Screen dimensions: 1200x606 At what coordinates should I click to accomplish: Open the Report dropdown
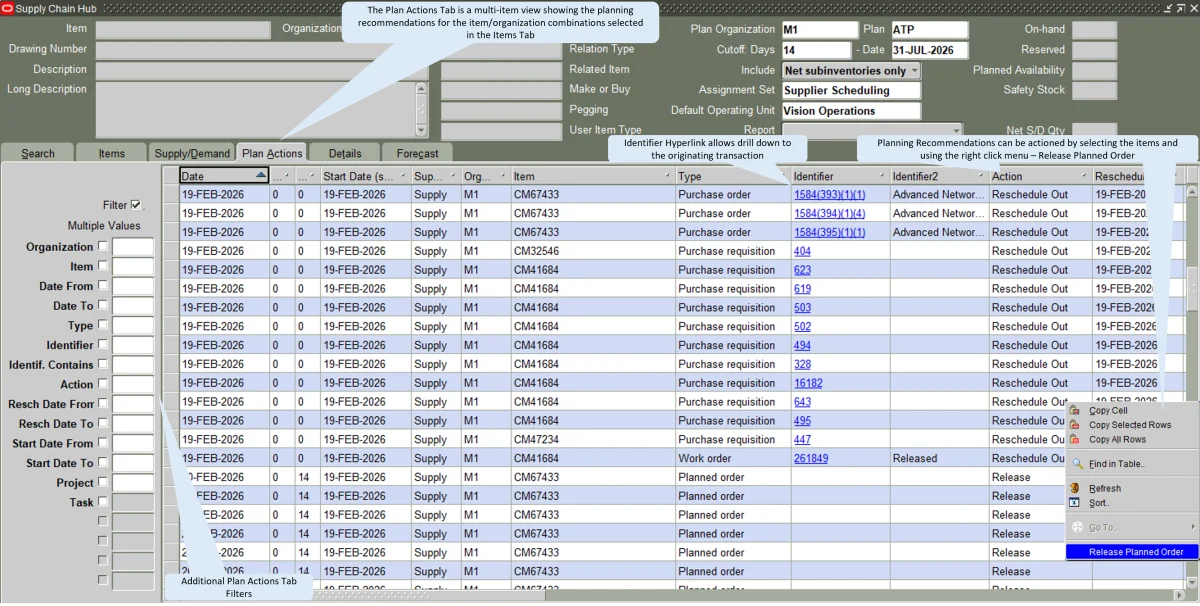coord(956,130)
